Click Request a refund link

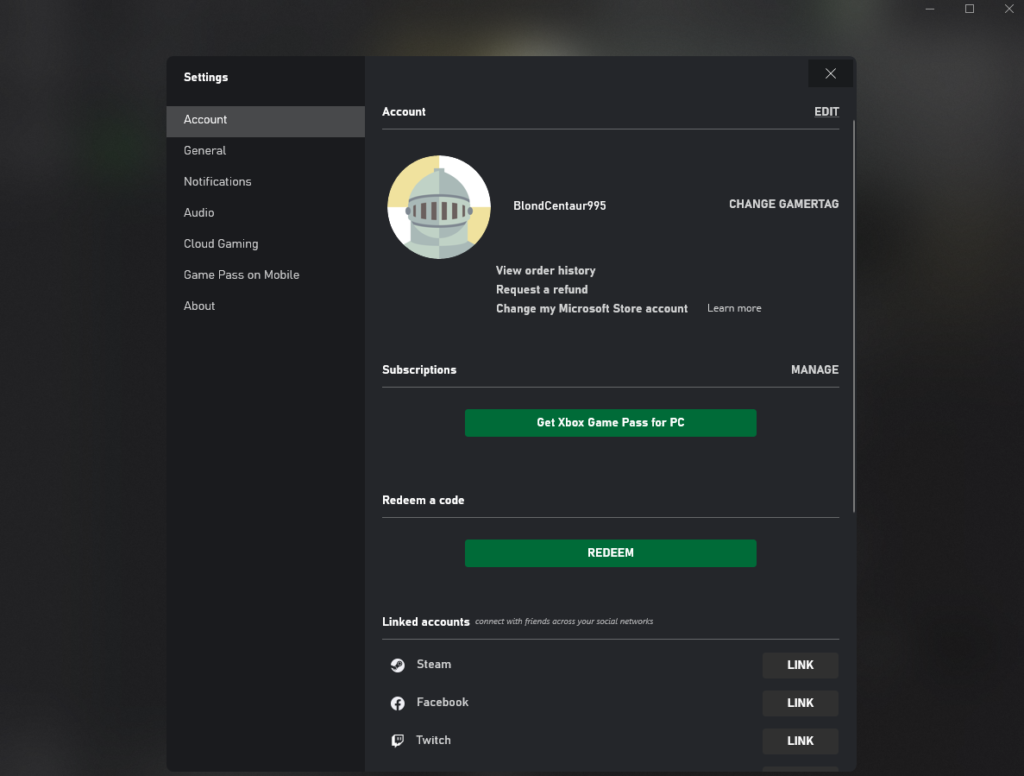pos(541,289)
